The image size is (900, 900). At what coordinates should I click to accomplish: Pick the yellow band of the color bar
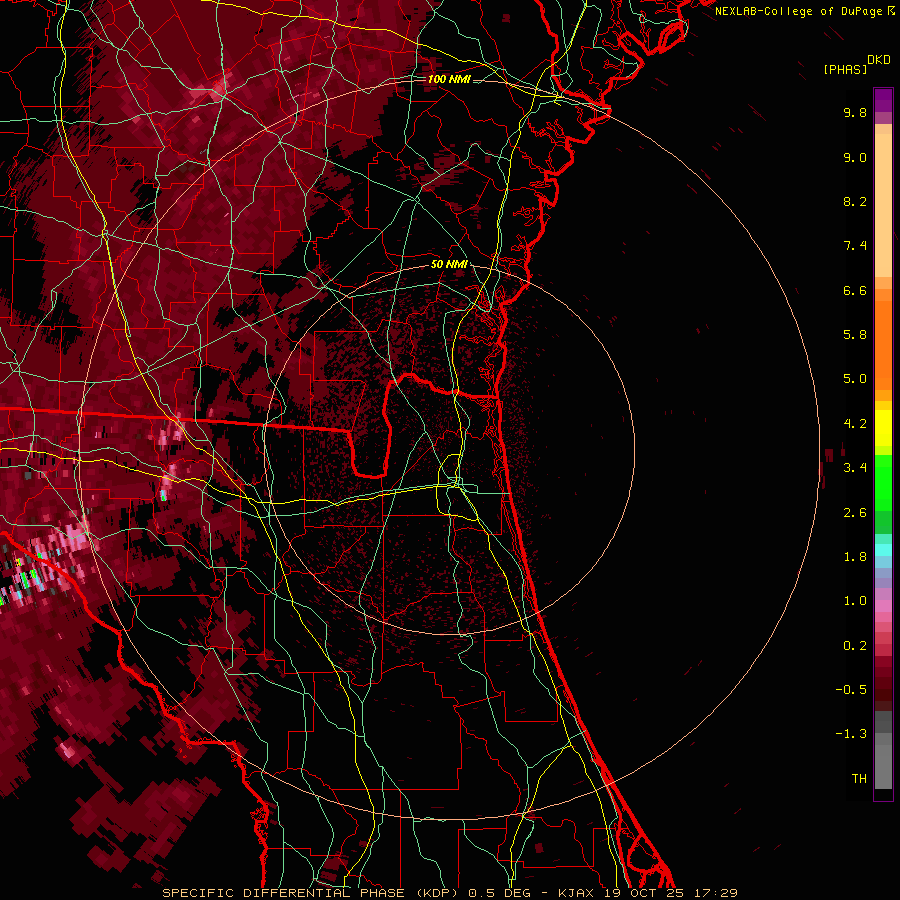[x=883, y=428]
